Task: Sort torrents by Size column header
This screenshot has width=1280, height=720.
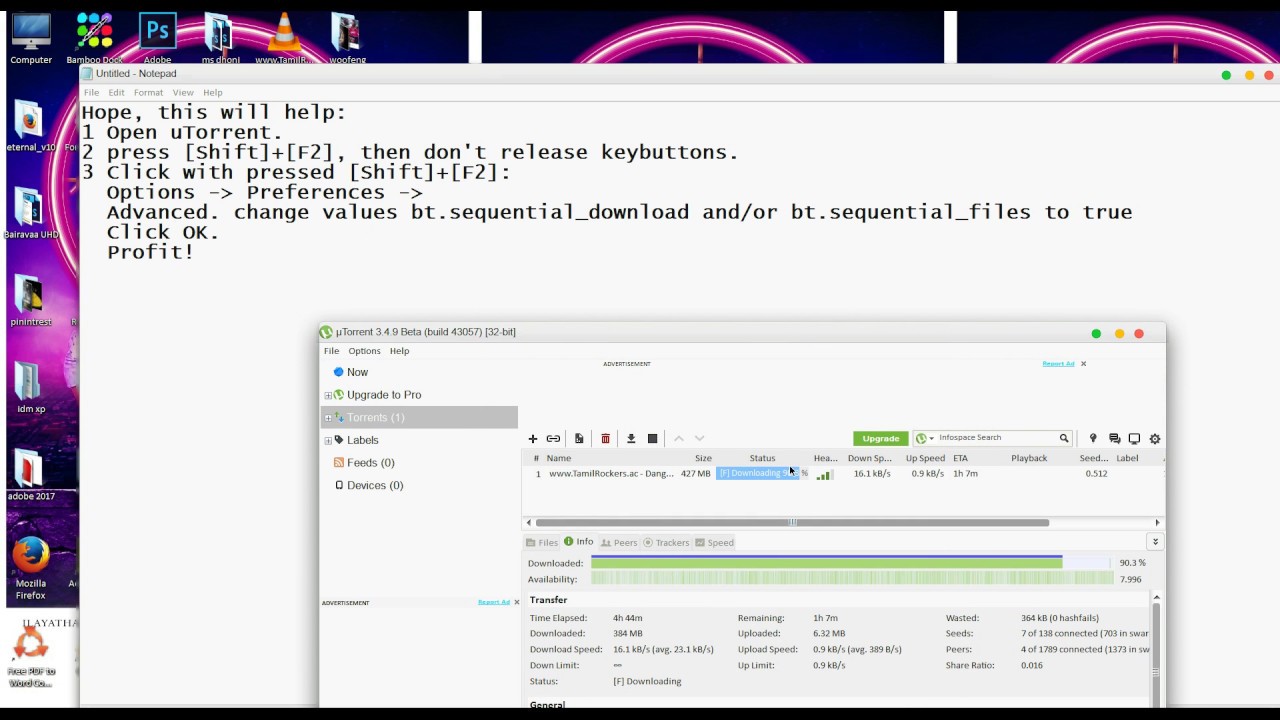Action: (703, 458)
